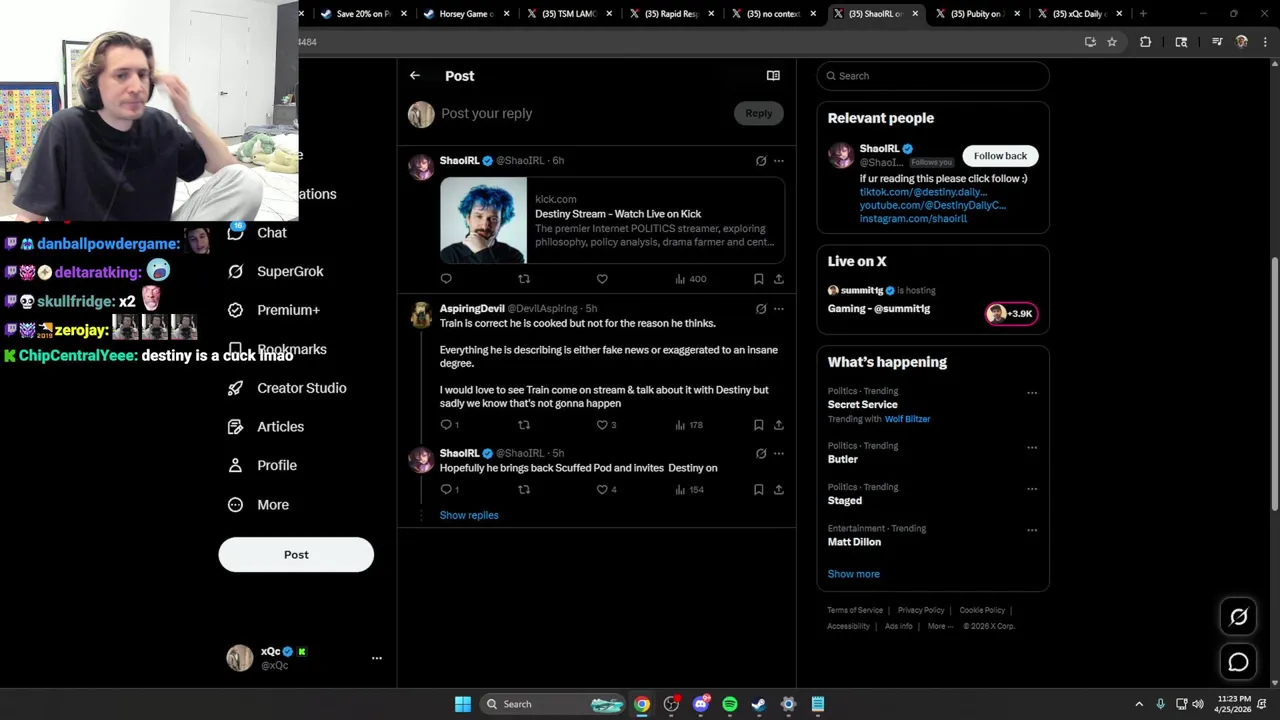
Task: Open Terms of Service footer link
Action: tap(855, 611)
